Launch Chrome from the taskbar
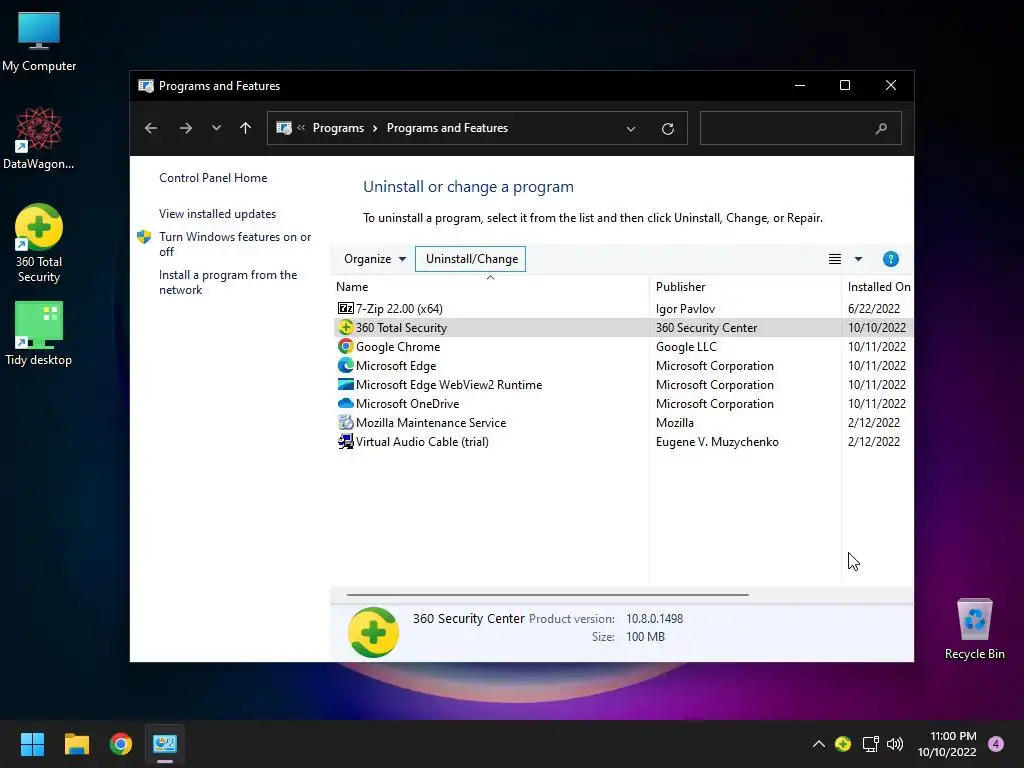This screenshot has width=1024, height=768. click(x=121, y=744)
